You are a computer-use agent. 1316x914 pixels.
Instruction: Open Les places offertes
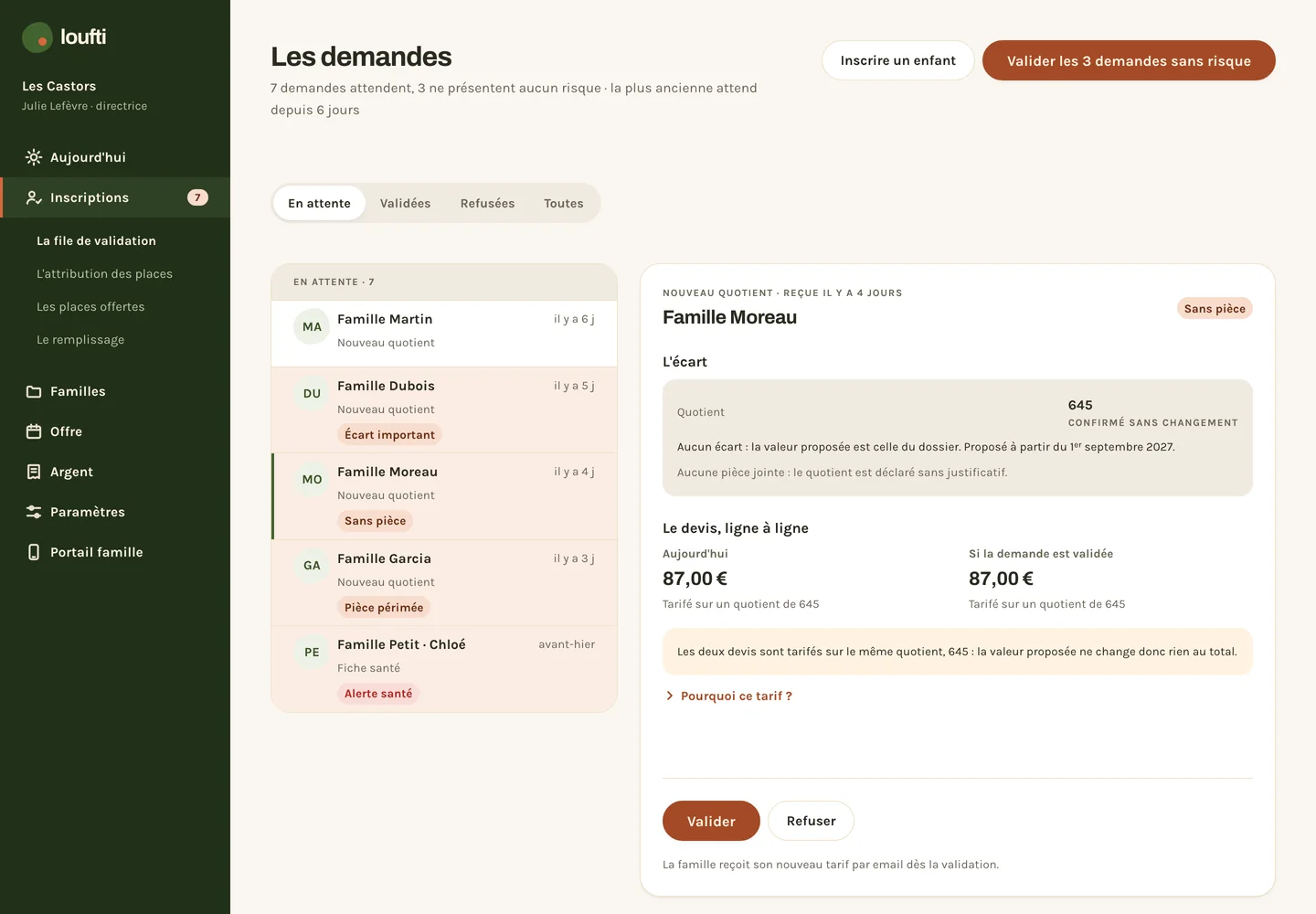tap(90, 306)
